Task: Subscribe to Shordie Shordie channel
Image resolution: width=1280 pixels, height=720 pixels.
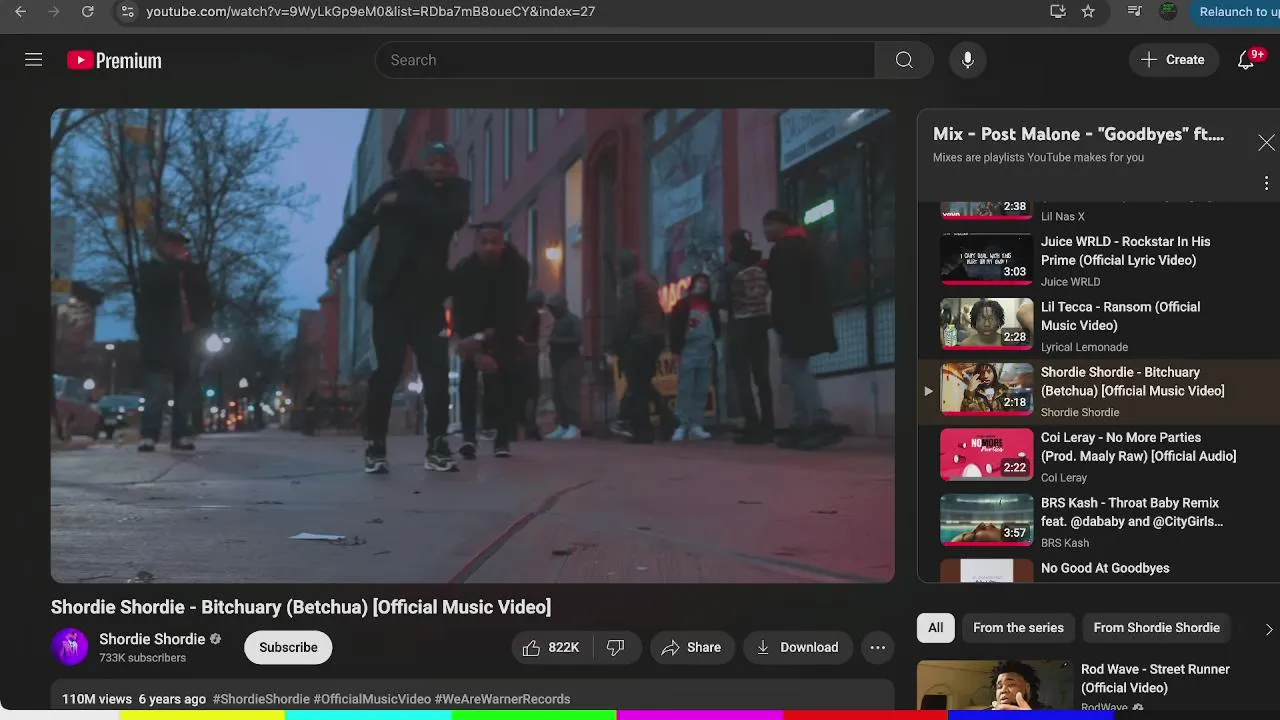Action: pos(288,647)
